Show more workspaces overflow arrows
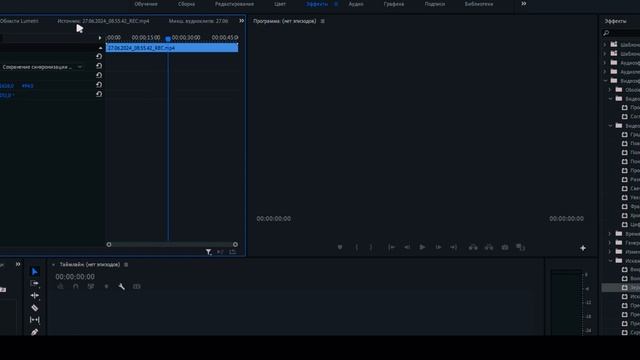The width and height of the screenshot is (640, 360). click(x=524, y=4)
